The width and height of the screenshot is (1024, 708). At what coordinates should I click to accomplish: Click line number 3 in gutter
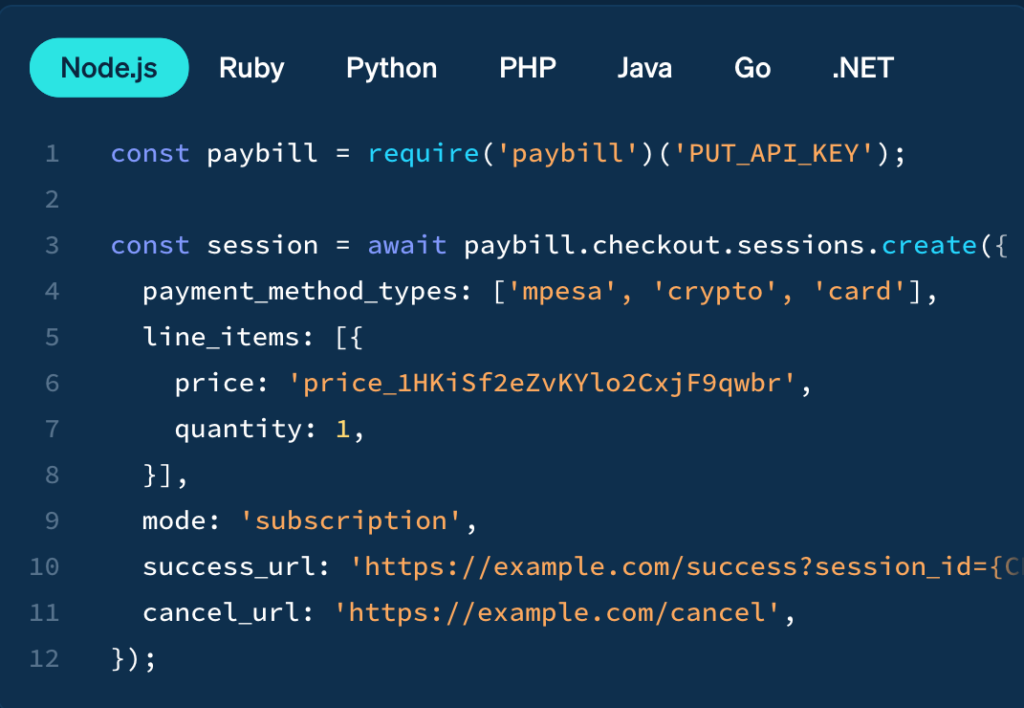[52, 246]
